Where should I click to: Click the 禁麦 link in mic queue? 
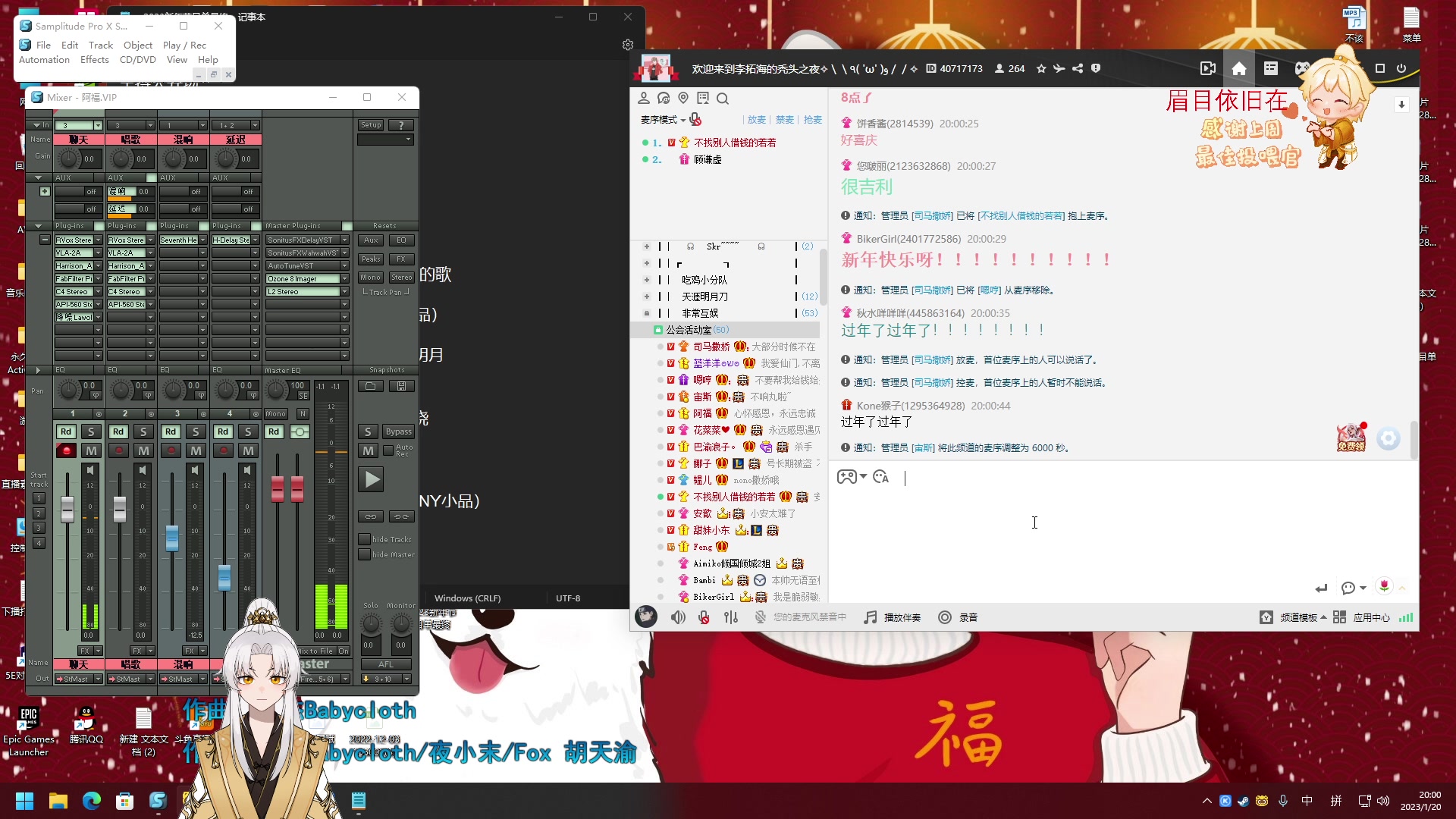tap(785, 120)
